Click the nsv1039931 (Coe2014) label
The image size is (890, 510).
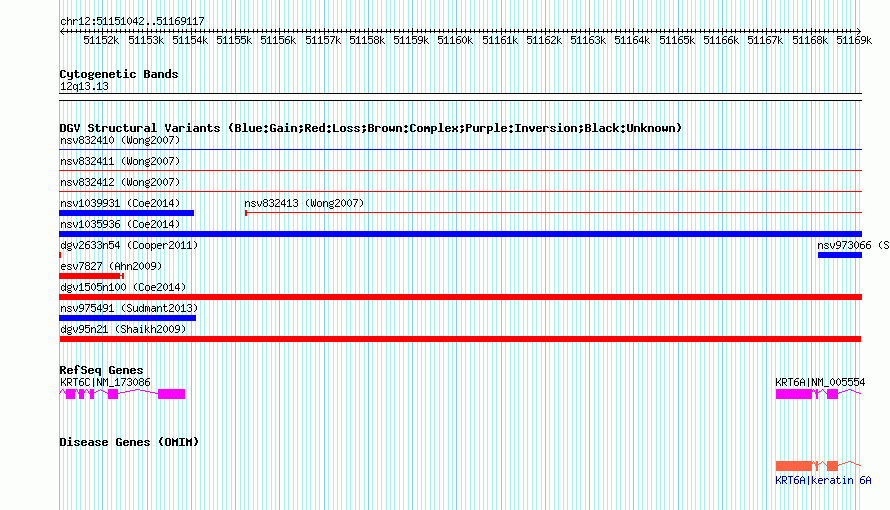click(x=120, y=203)
